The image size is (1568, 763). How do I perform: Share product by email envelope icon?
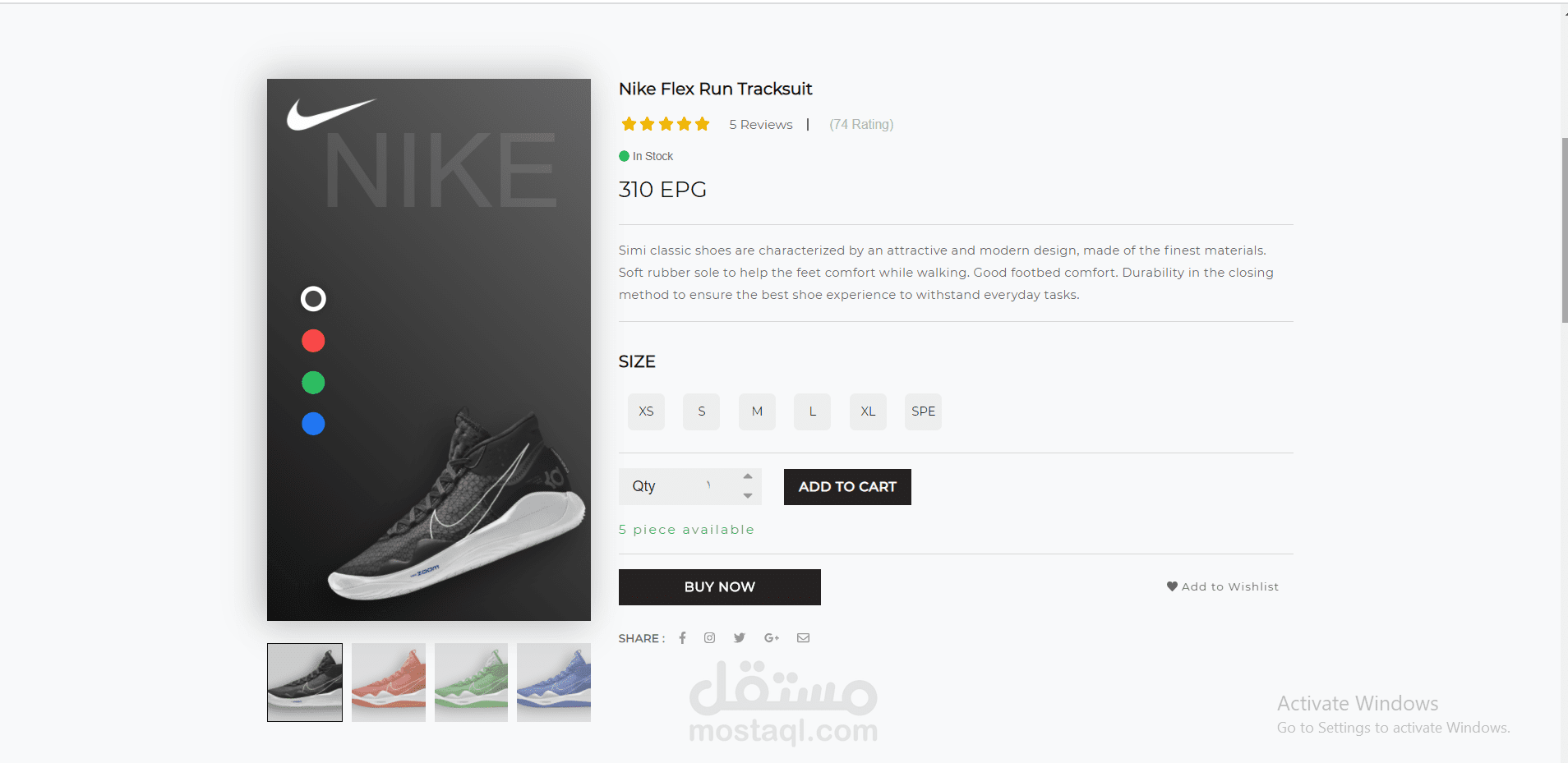(803, 638)
